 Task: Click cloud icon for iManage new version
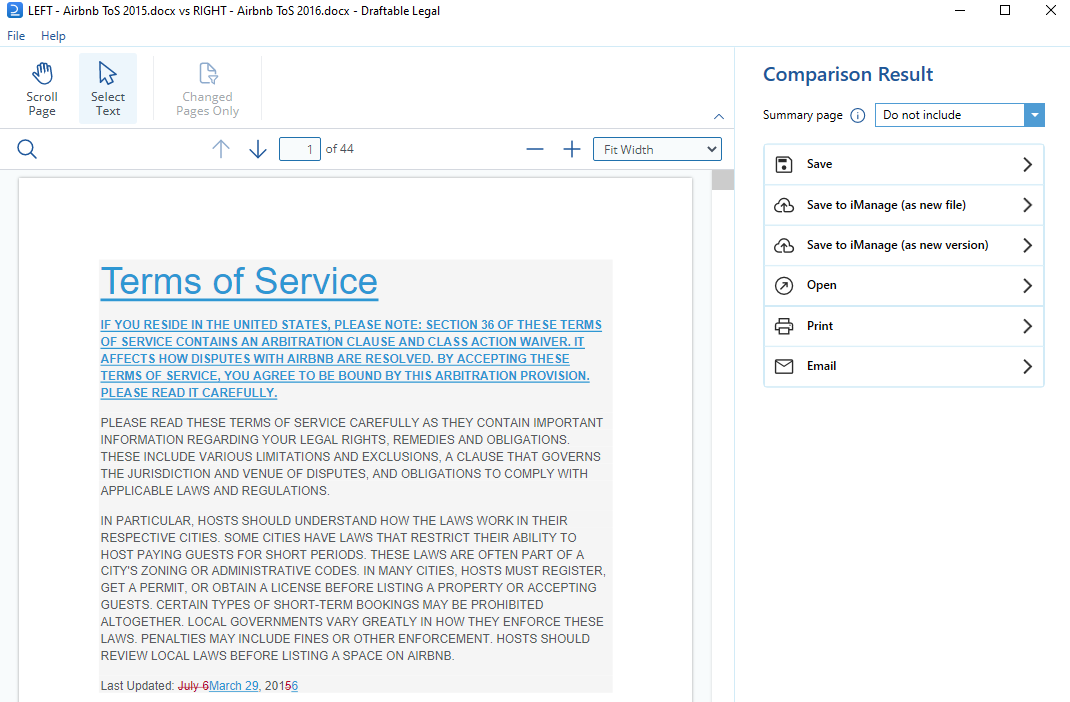pyautogui.click(x=784, y=246)
